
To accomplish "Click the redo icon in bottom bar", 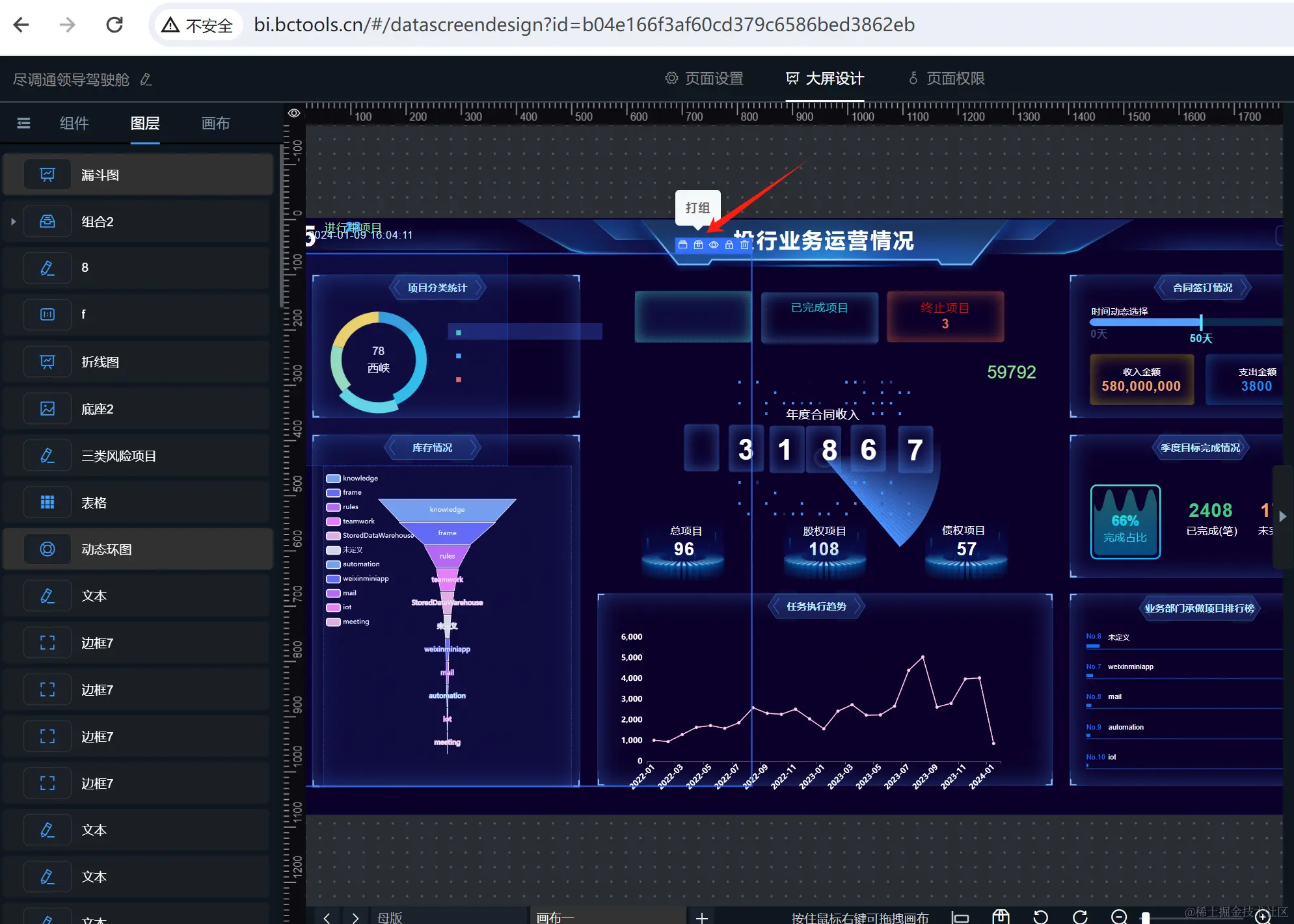I will click(x=1080, y=917).
